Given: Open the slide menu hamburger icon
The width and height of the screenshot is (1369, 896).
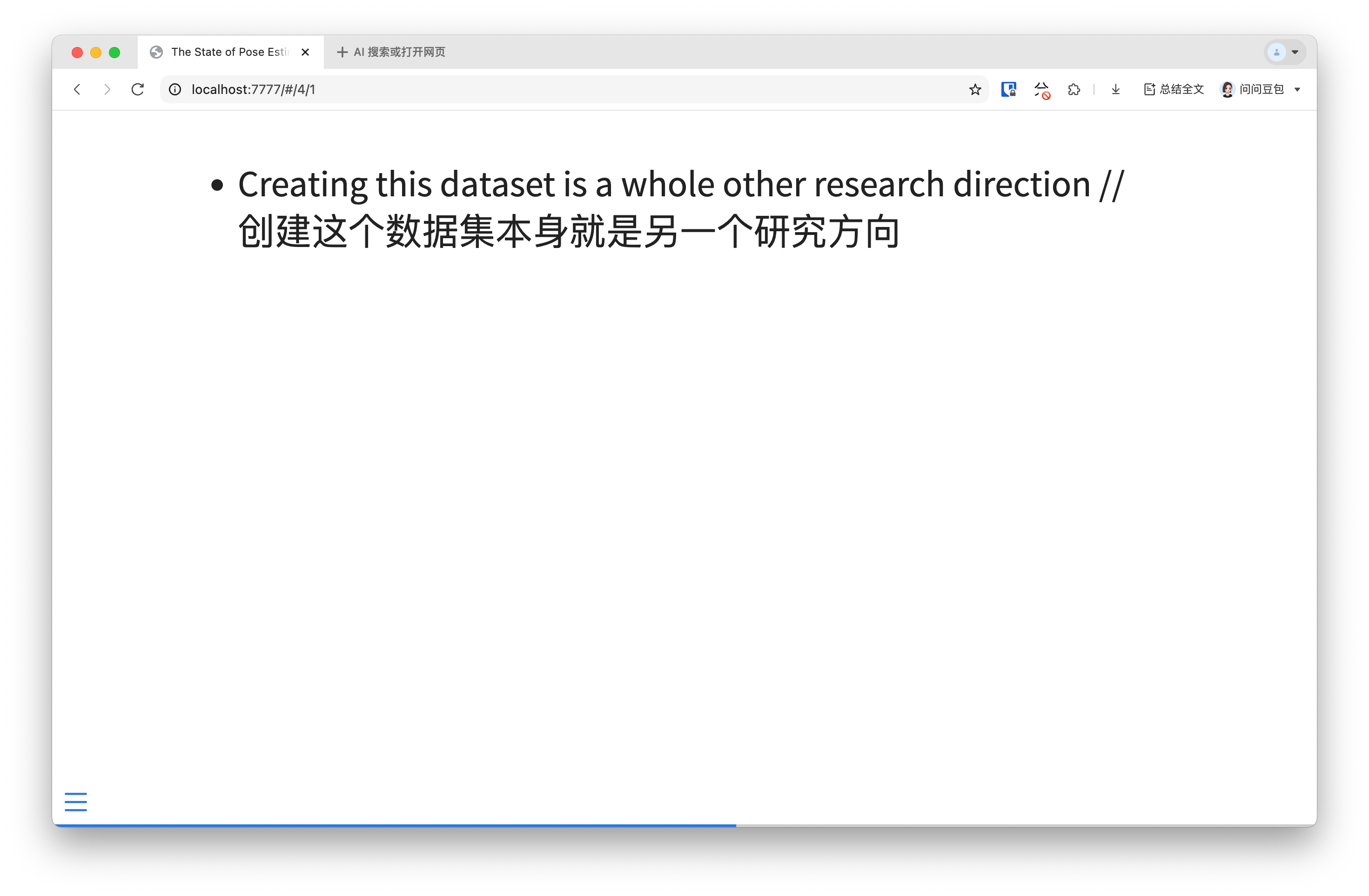Looking at the screenshot, I should click(x=75, y=802).
